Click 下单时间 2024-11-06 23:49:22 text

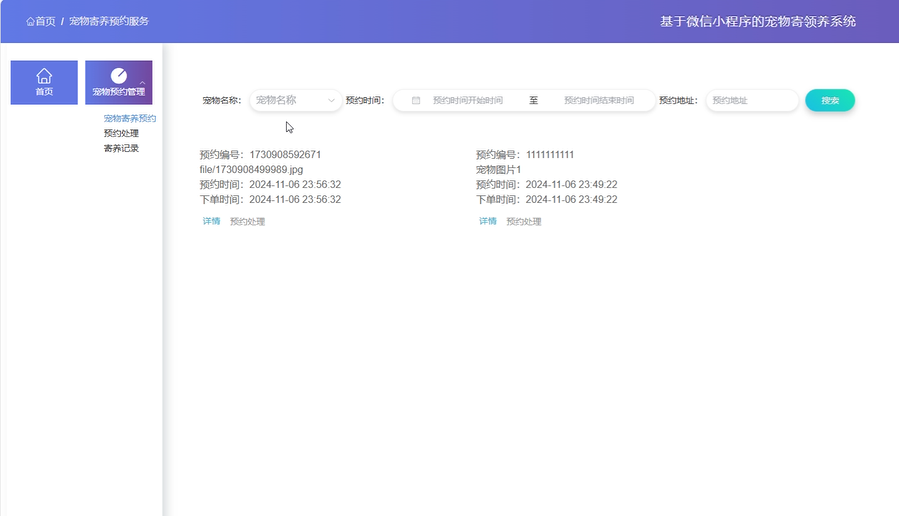546,200
